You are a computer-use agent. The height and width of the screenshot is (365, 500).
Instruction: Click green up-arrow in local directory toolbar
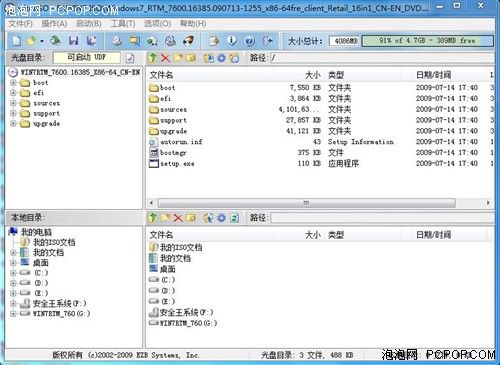click(153, 218)
